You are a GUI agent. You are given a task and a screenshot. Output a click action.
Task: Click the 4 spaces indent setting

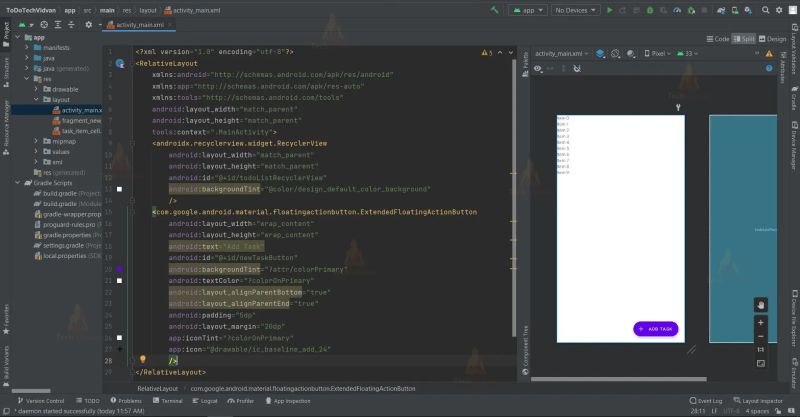click(x=757, y=411)
